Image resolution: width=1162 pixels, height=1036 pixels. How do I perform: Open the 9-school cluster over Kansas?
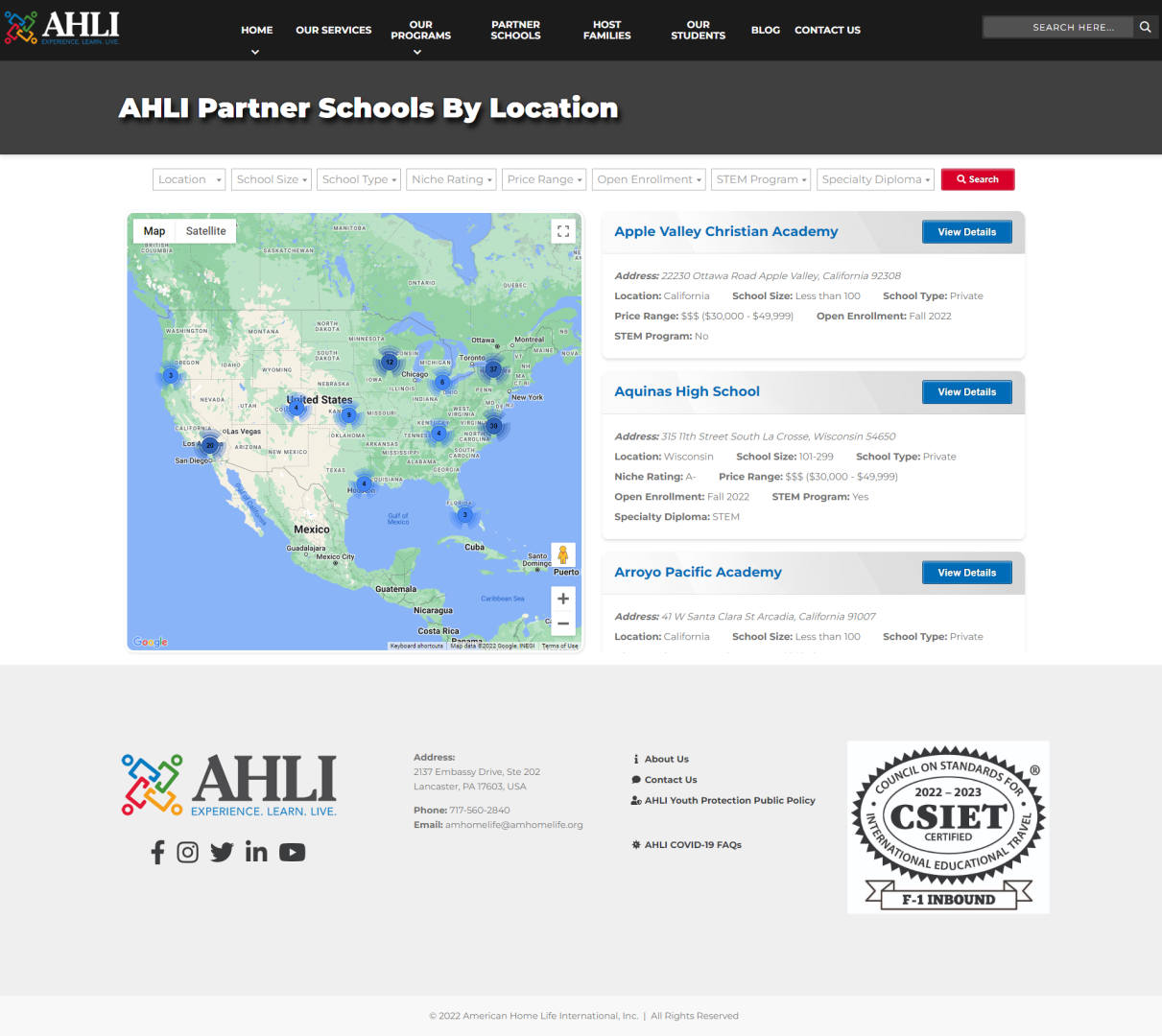pyautogui.click(x=349, y=415)
